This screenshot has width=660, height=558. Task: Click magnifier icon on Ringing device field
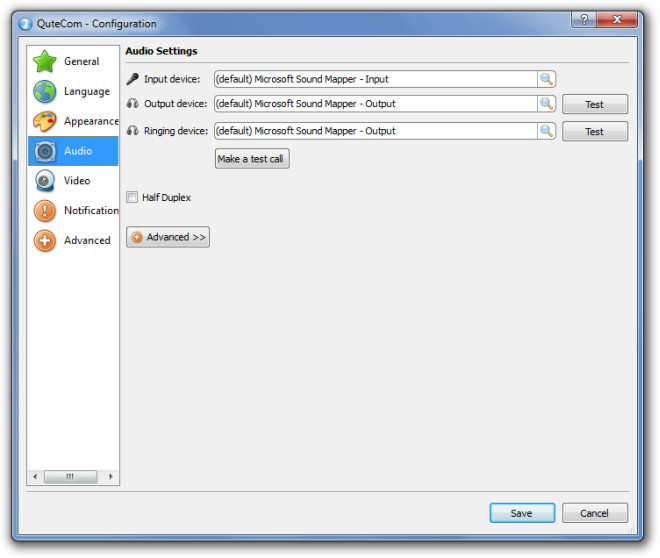pyautogui.click(x=546, y=131)
